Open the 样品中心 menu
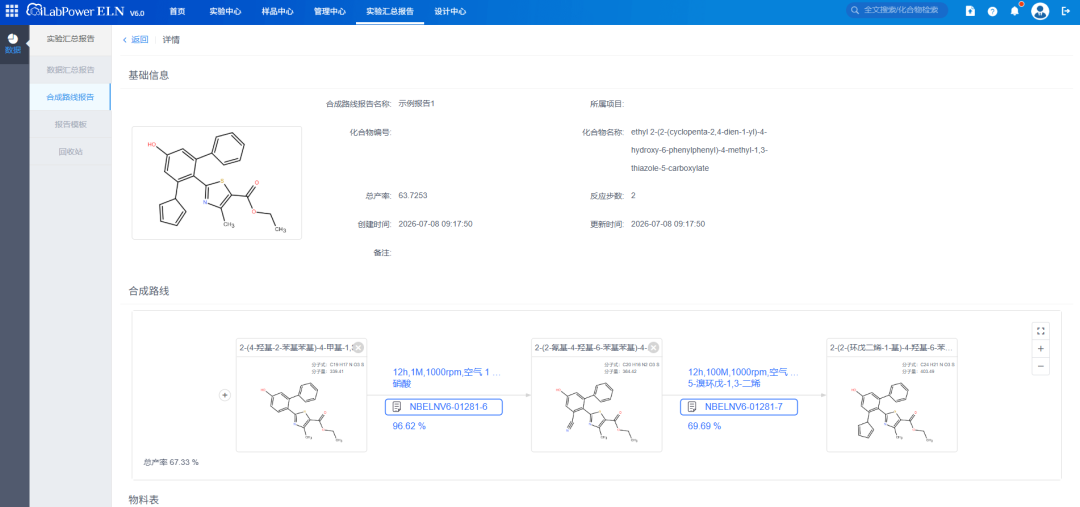Image resolution: width=1080 pixels, height=507 pixels. click(277, 12)
